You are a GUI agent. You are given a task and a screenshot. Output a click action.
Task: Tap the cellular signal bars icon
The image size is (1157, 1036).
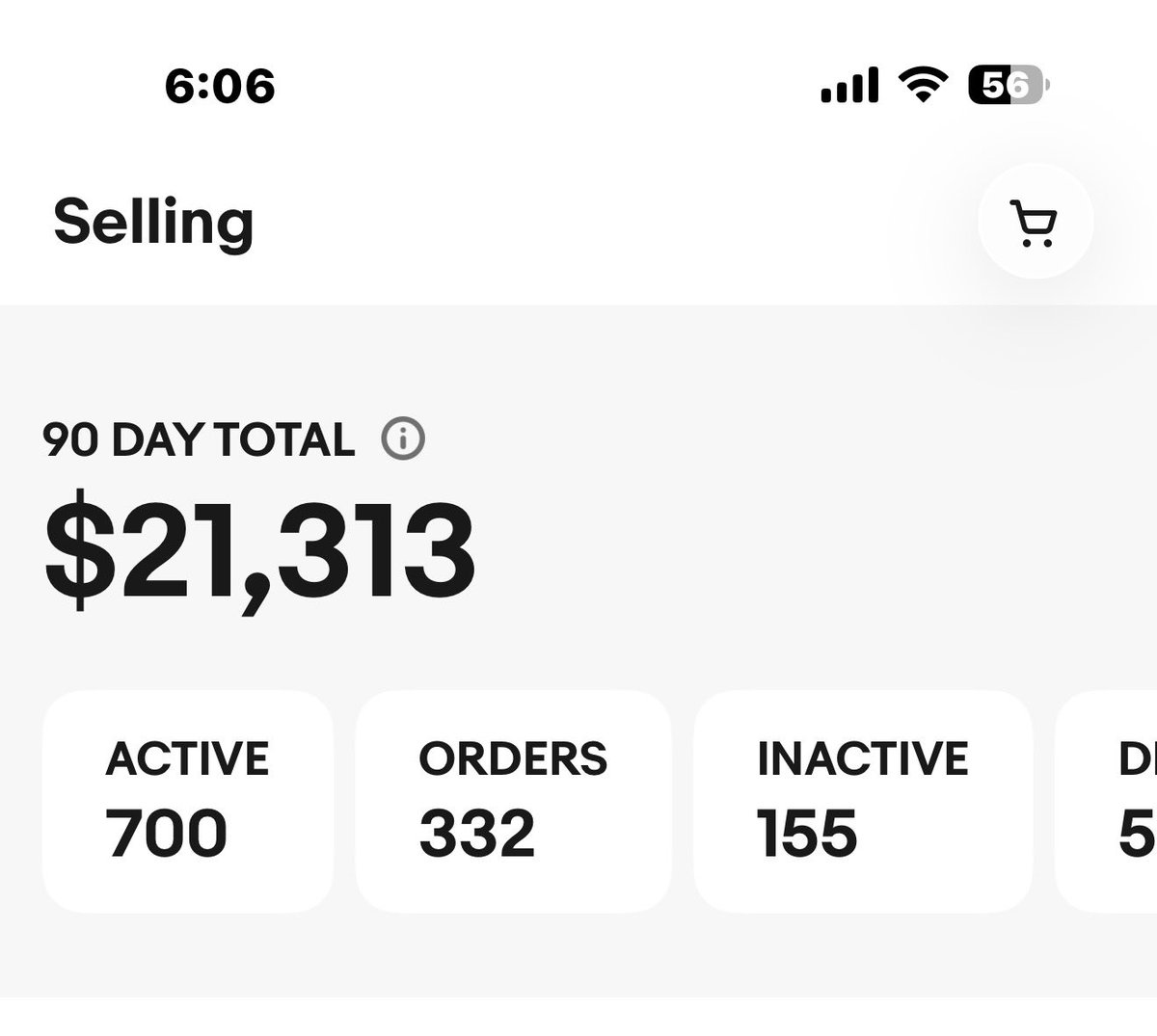coord(849,86)
